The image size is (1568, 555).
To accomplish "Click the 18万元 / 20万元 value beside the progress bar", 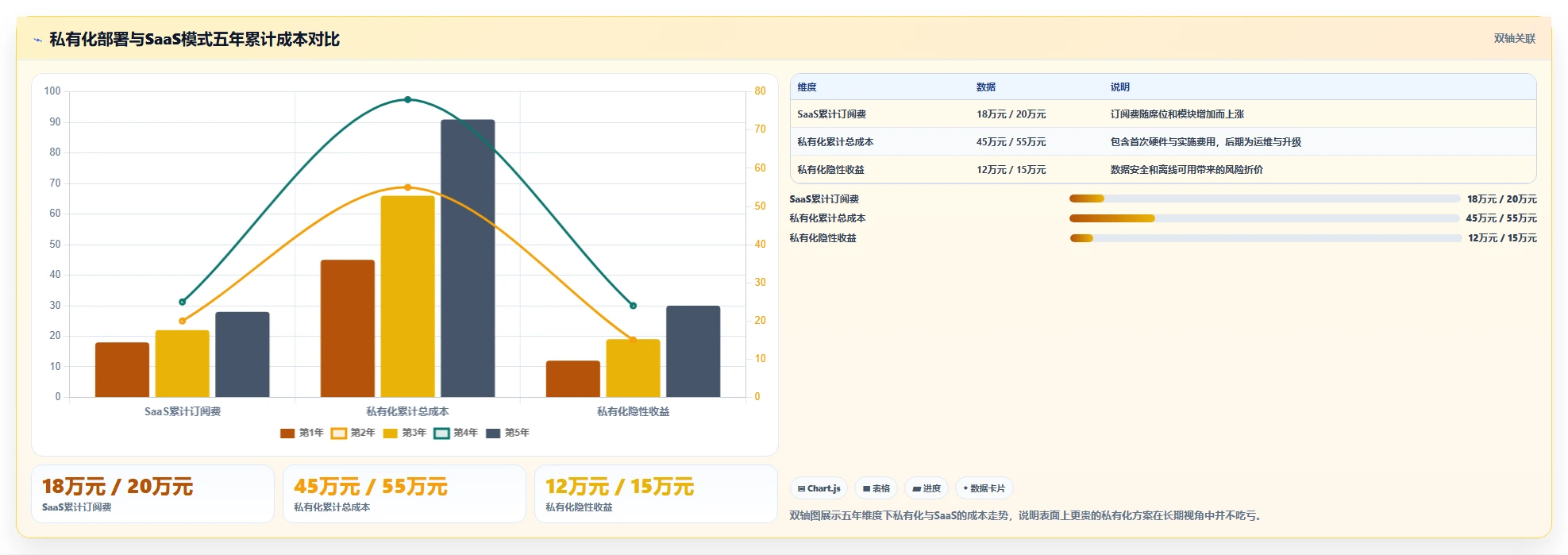I will (1501, 199).
